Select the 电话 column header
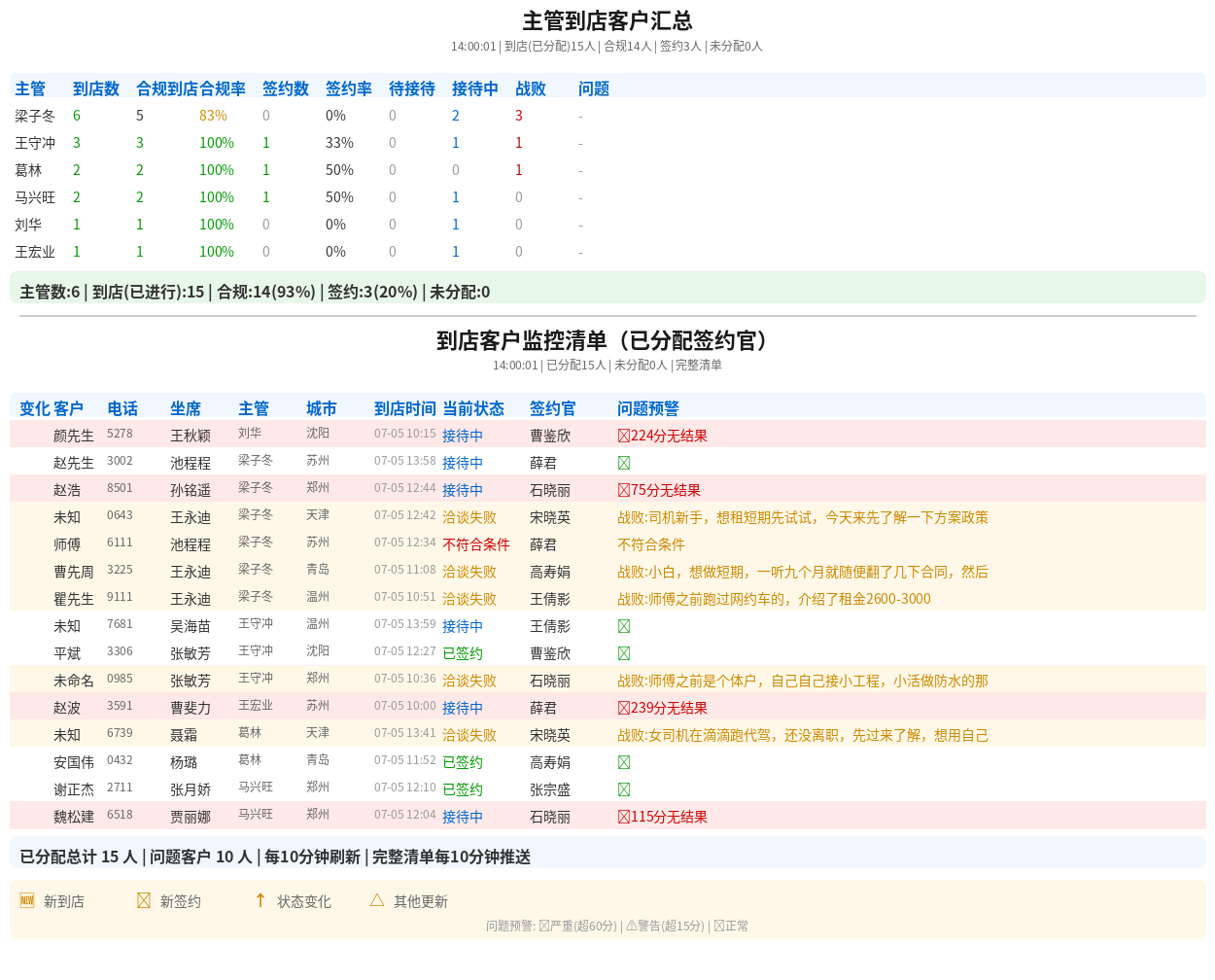Screen dimensions: 1215x980 pyautogui.click(x=122, y=408)
